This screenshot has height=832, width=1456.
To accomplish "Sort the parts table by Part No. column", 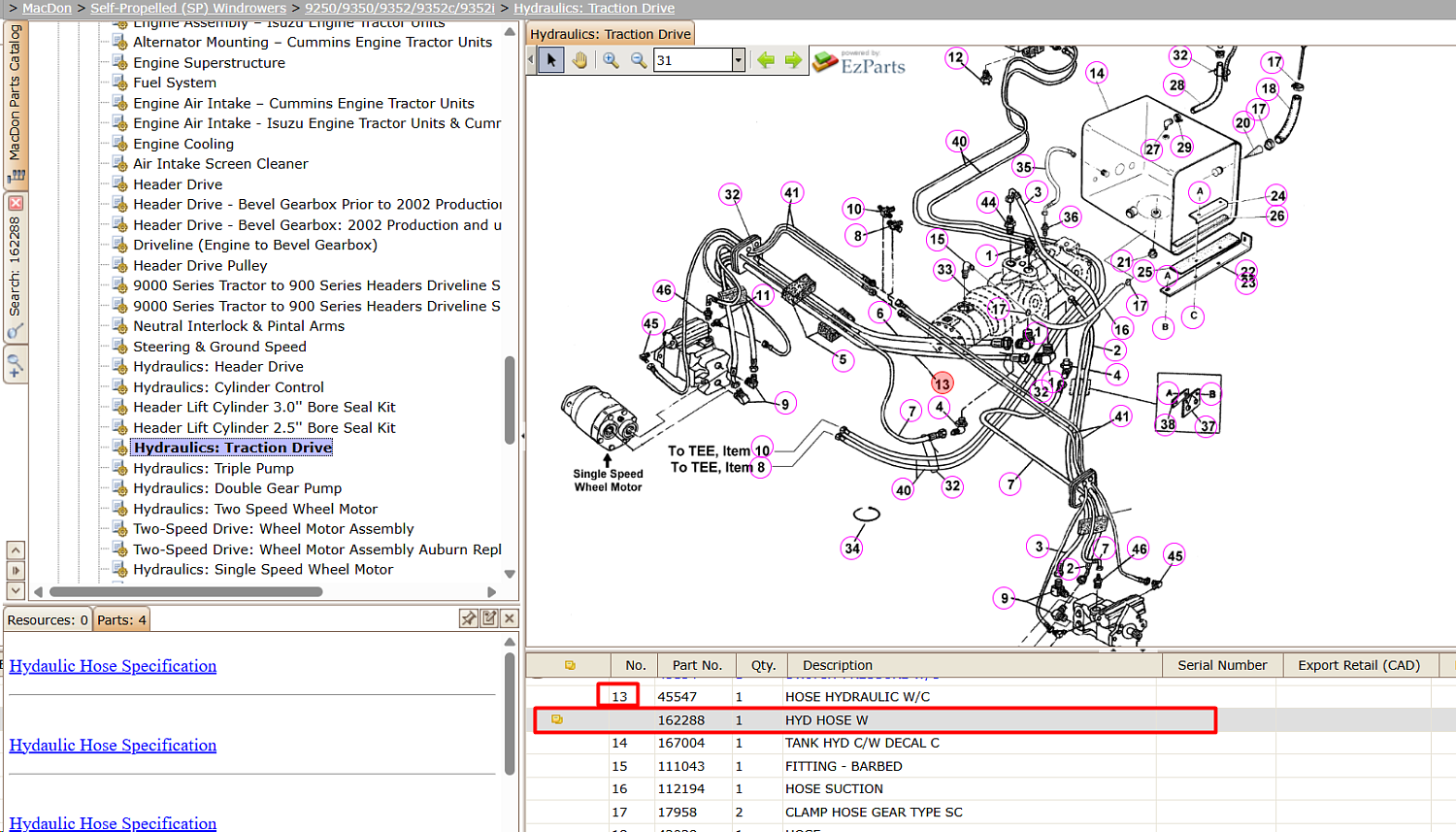I will click(x=697, y=665).
